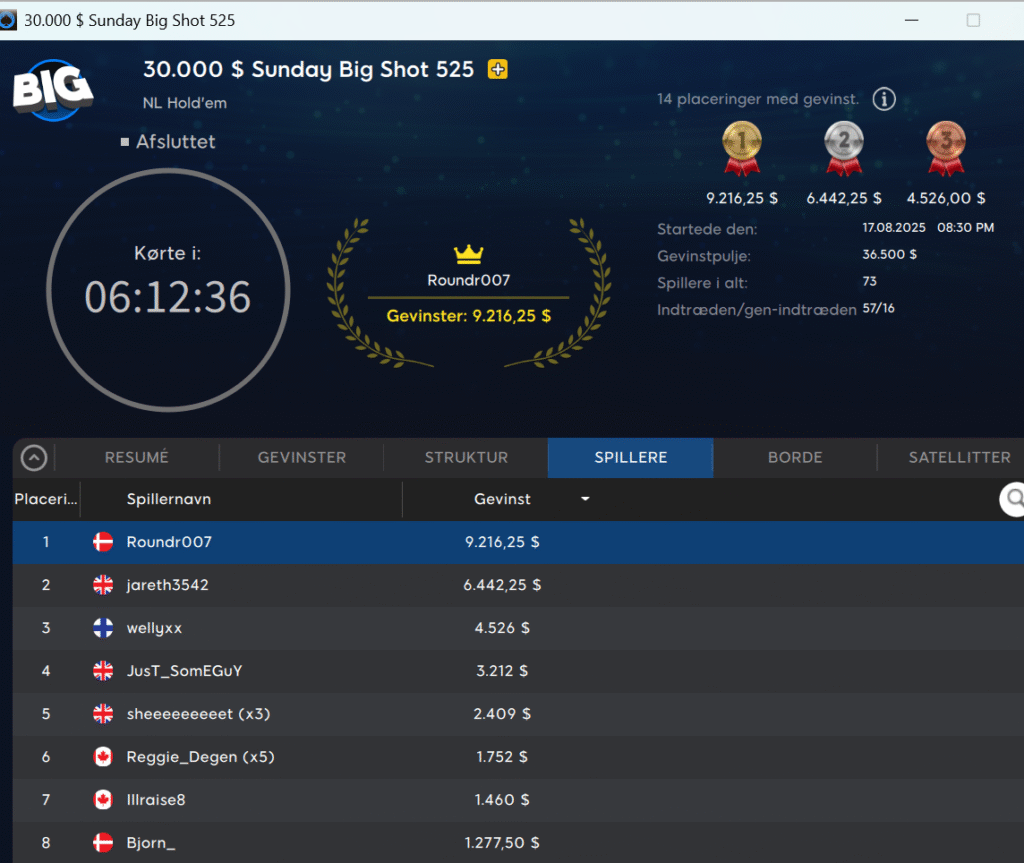The width and height of the screenshot is (1024, 863).
Task: Open the GEVINSTER tab
Action: 302,458
